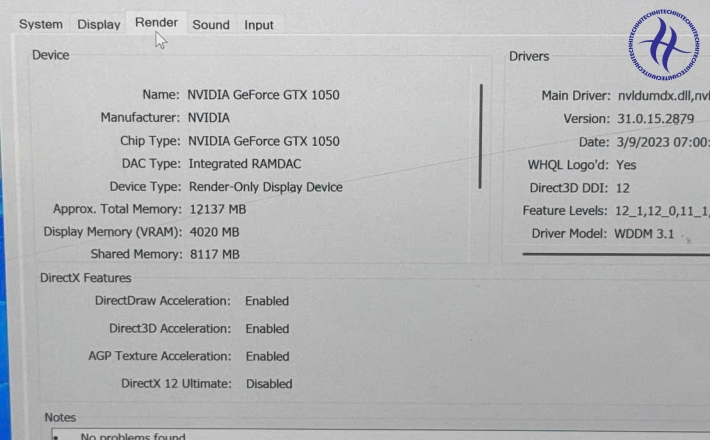Screen dimensions: 710x440
Task: Click the 'DirectX Features' group heading
Action: [x=86, y=278]
